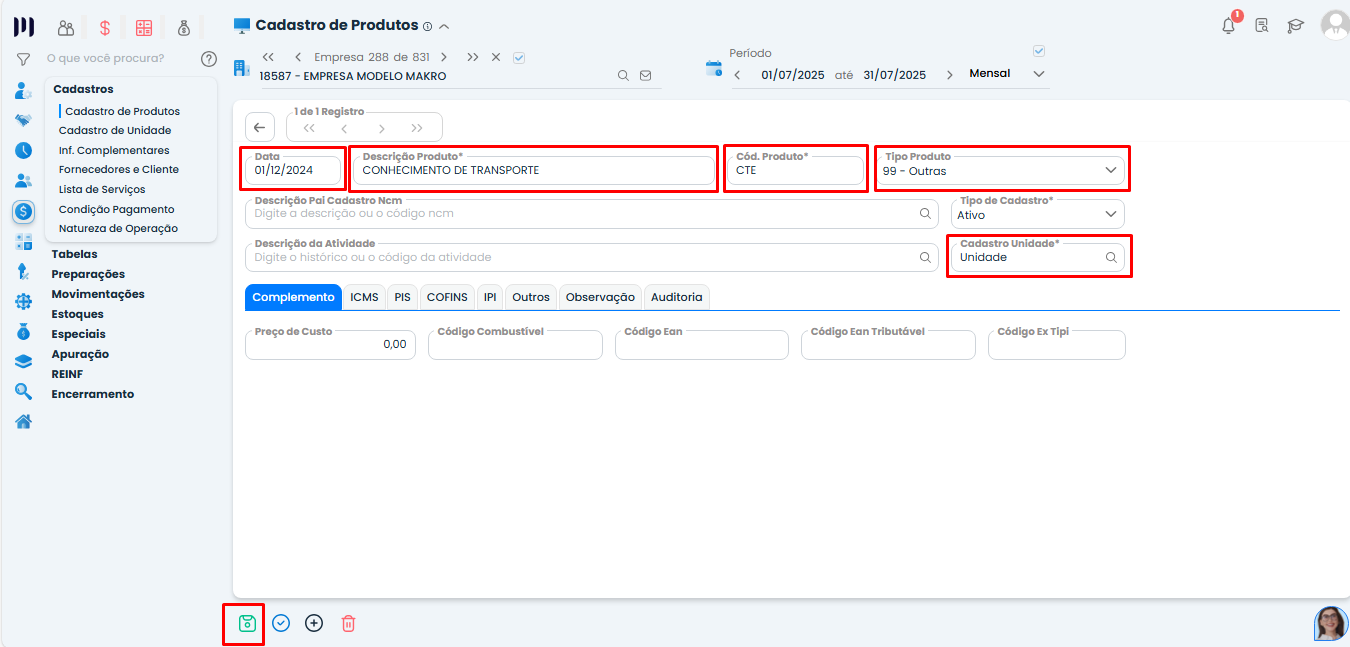Open Fornecedores e Cliente menu item

tap(118, 170)
